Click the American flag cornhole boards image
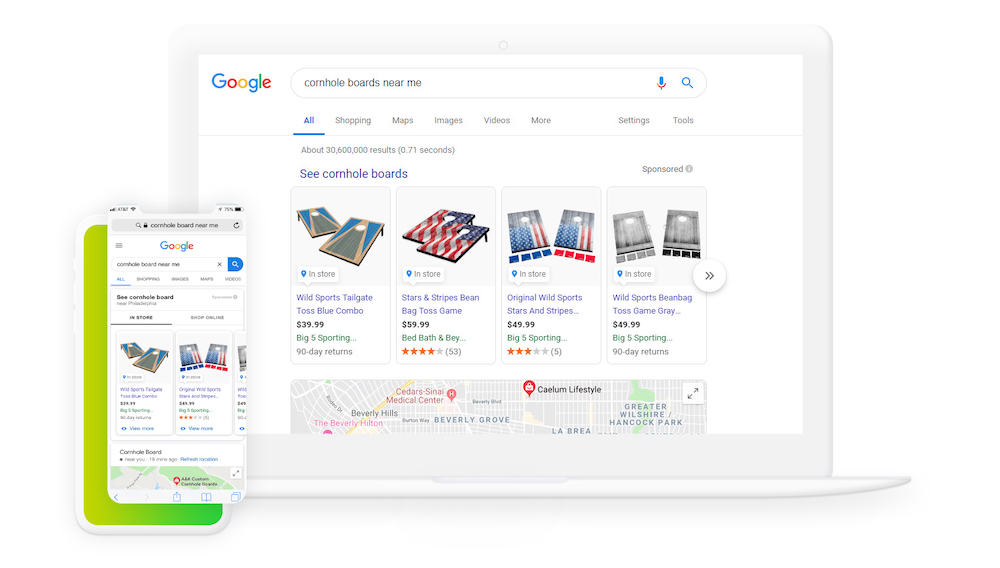1000x568 pixels. [x=446, y=235]
